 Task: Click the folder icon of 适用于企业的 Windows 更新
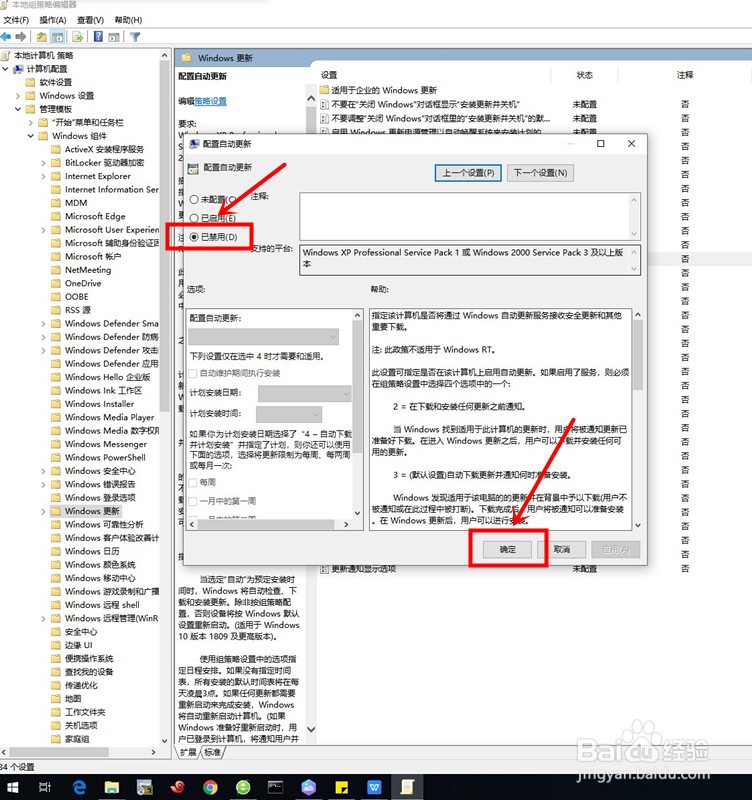click(324, 90)
